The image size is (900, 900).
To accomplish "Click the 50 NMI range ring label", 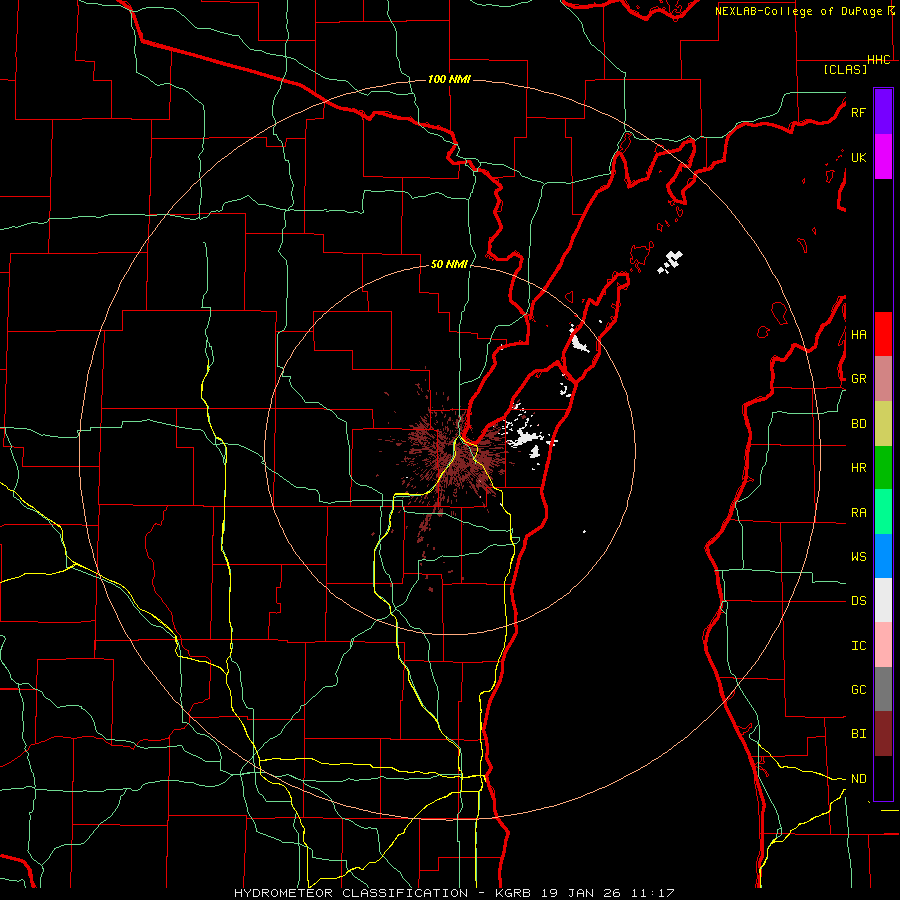I will 449,264.
